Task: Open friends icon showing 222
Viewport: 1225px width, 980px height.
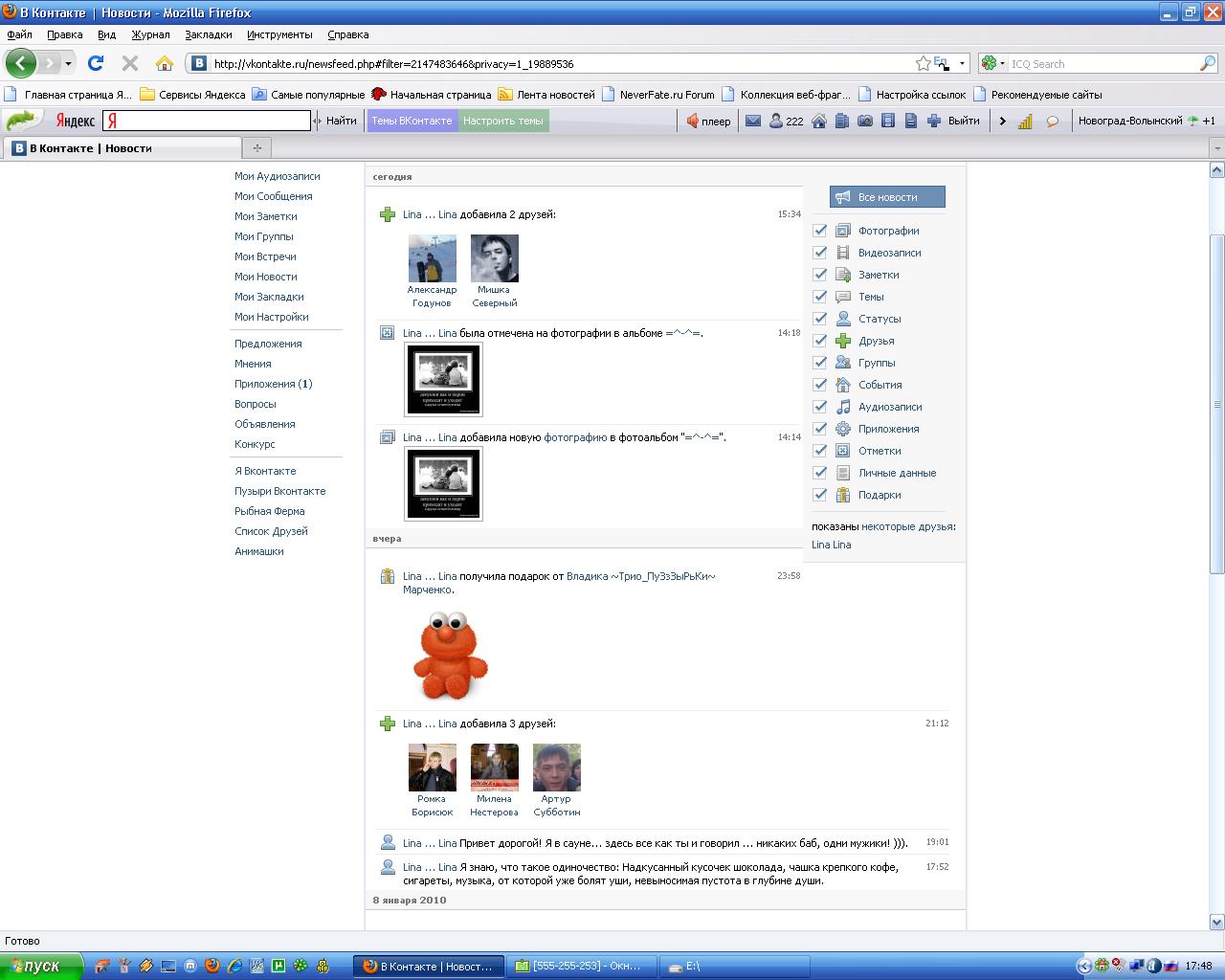Action: pos(786,121)
